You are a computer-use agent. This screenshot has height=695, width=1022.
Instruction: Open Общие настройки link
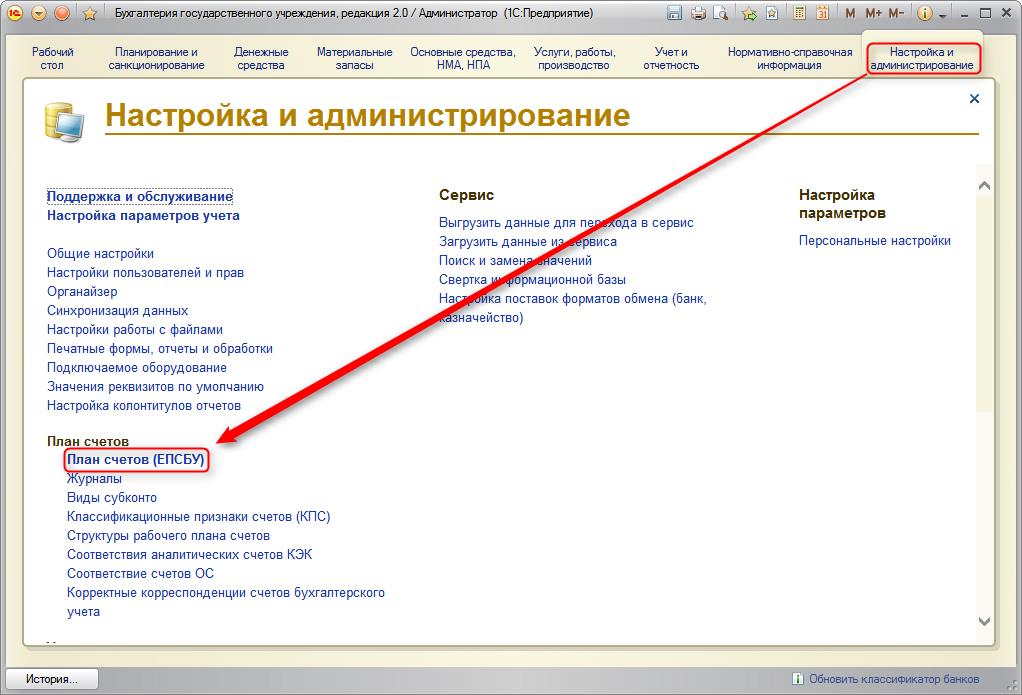(x=100, y=254)
